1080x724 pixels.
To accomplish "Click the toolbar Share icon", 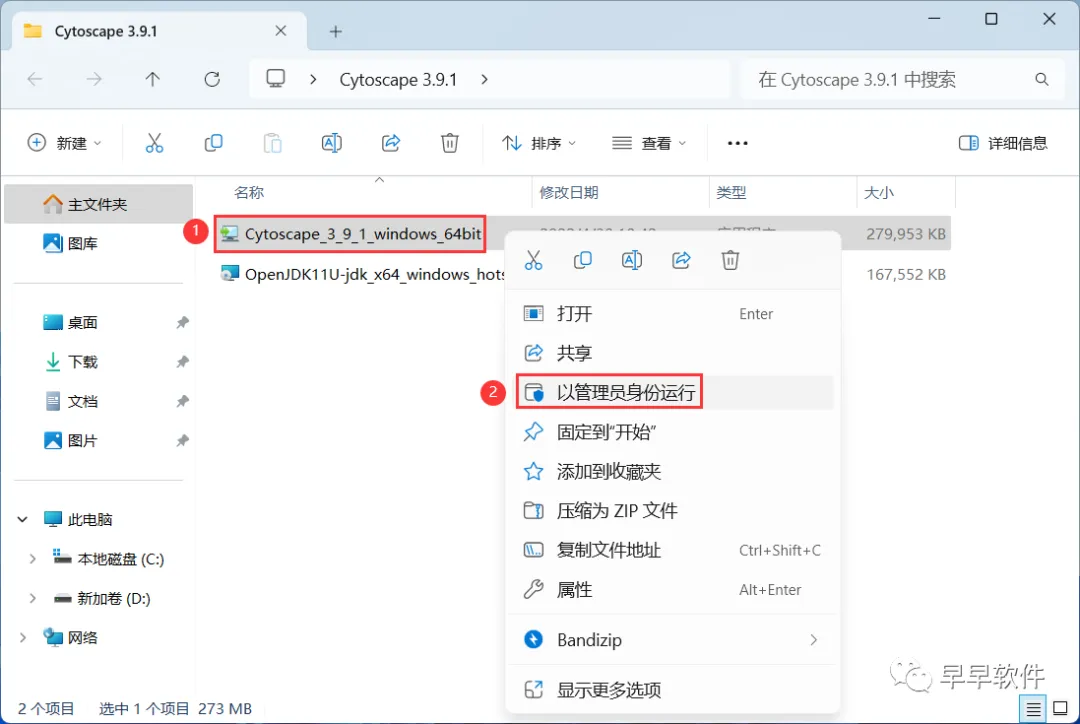I will click(x=391, y=143).
